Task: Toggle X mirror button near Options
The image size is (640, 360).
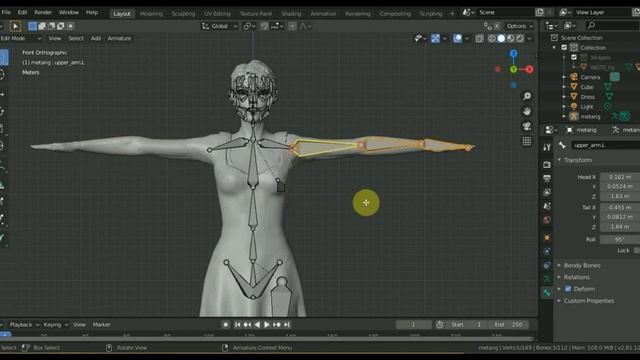Action: pos(497,26)
